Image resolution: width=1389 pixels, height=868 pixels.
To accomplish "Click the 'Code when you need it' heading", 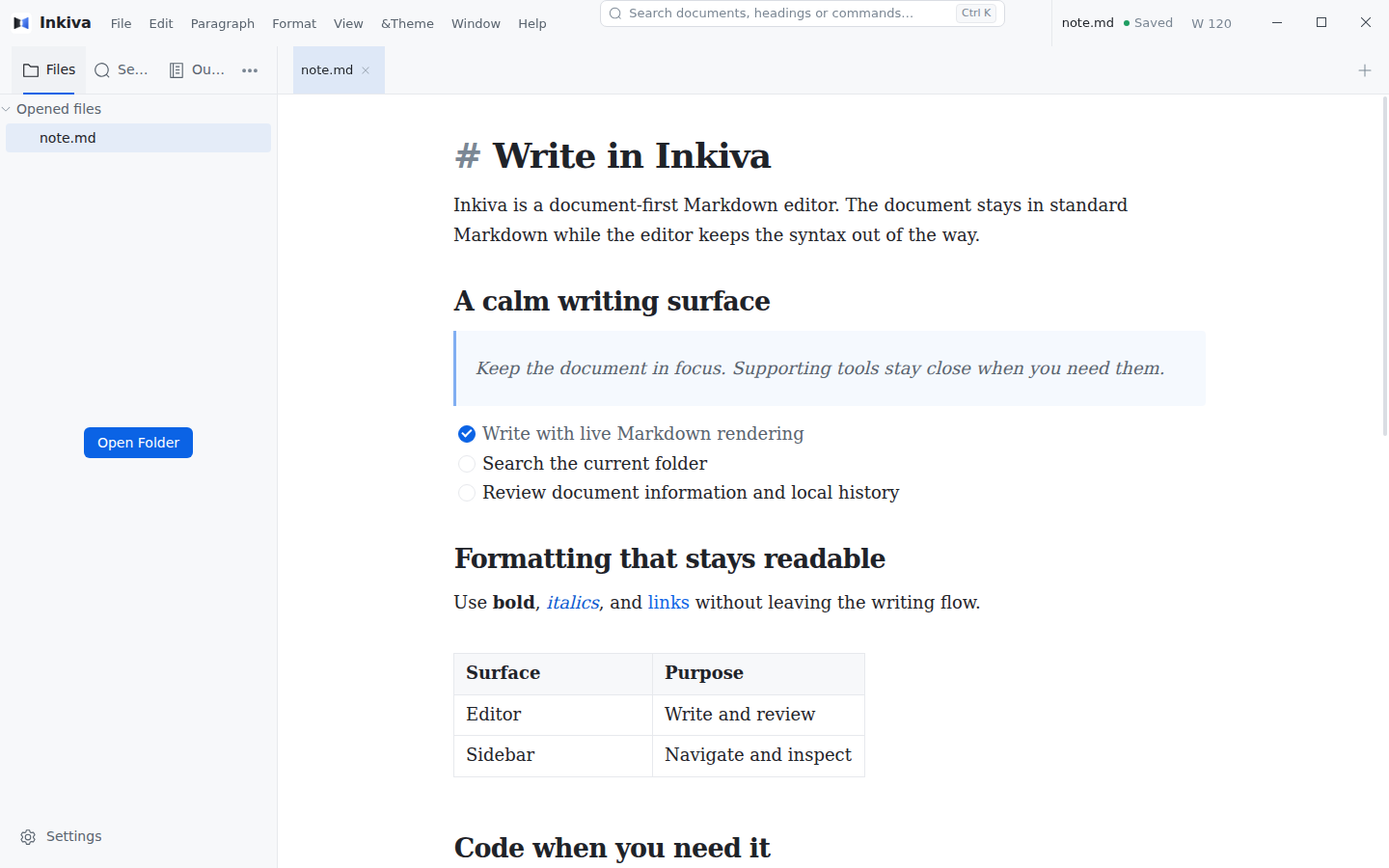I will 612,848.
